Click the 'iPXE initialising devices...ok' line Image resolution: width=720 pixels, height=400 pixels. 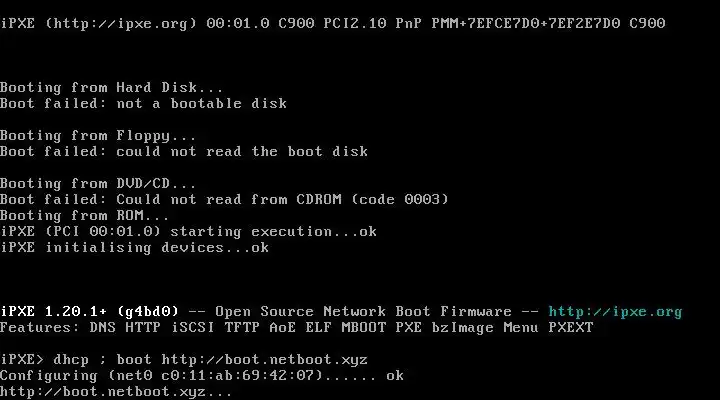click(x=134, y=248)
